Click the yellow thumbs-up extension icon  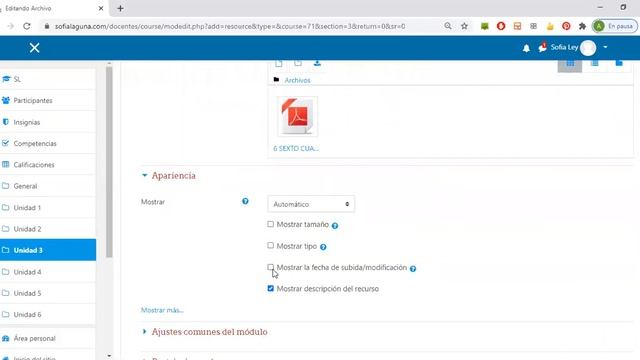coord(550,26)
